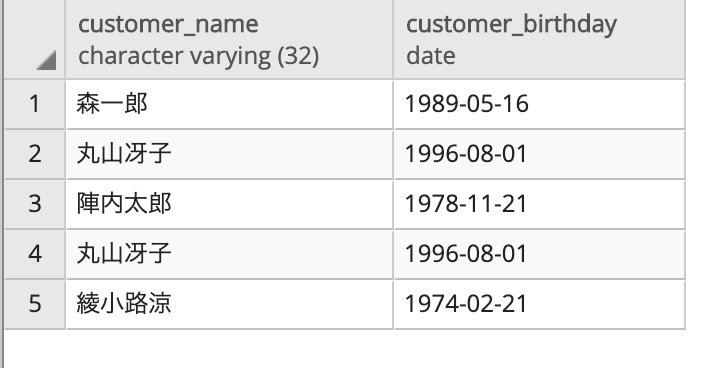Select row number 5 header
This screenshot has height=368, width=728.
click(x=35, y=304)
